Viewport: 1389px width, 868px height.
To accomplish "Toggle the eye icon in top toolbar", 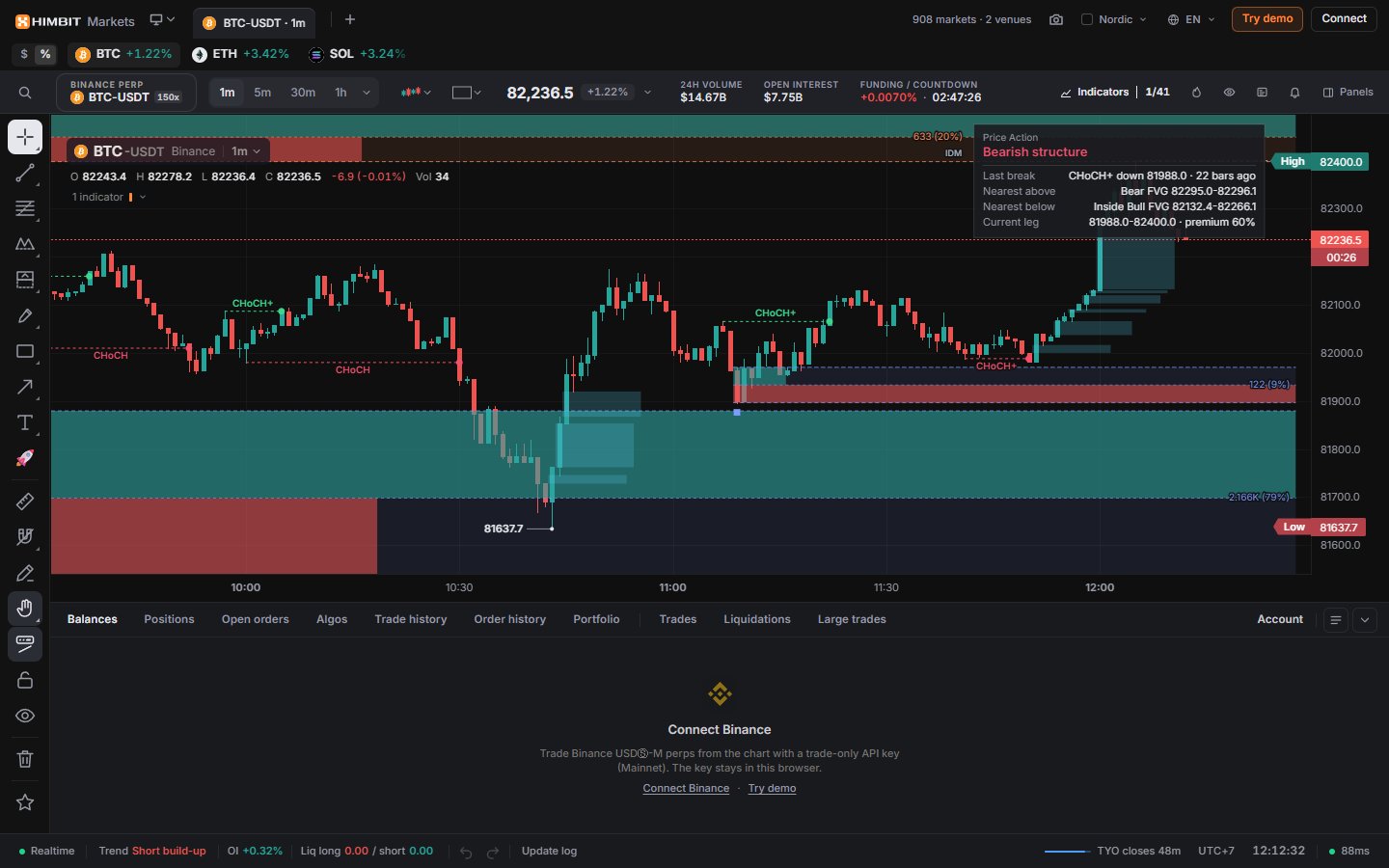I will point(1229,93).
